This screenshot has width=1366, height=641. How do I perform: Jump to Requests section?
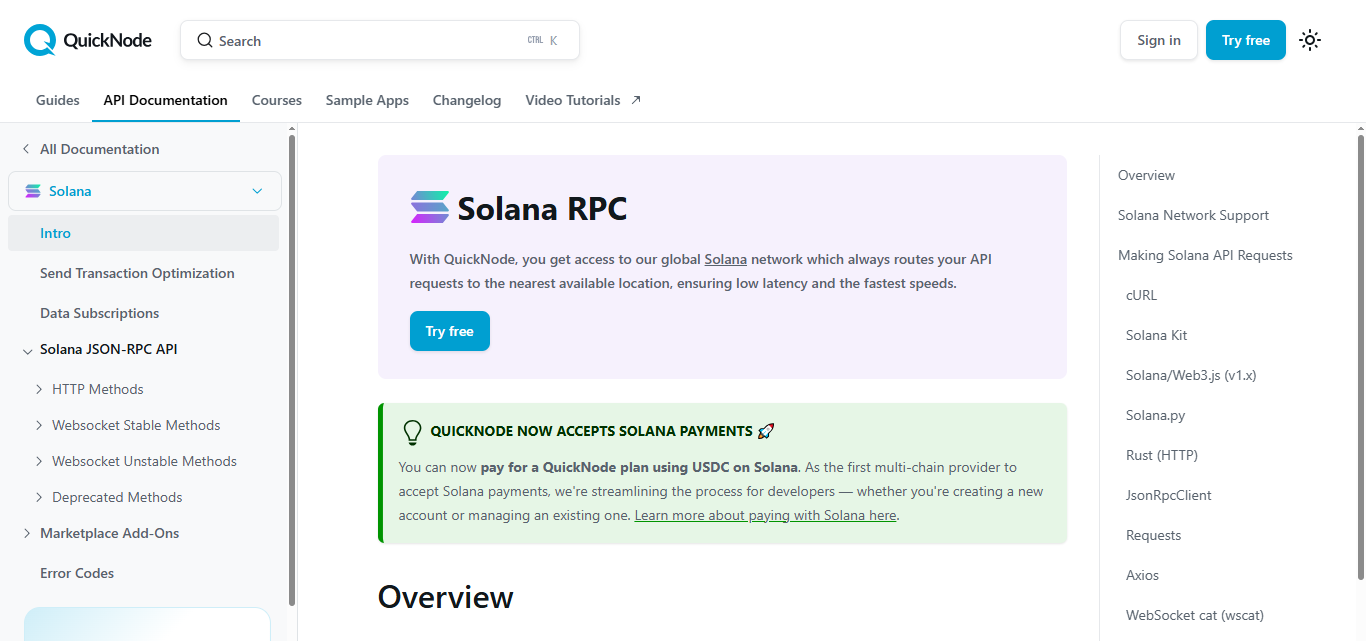(1153, 535)
